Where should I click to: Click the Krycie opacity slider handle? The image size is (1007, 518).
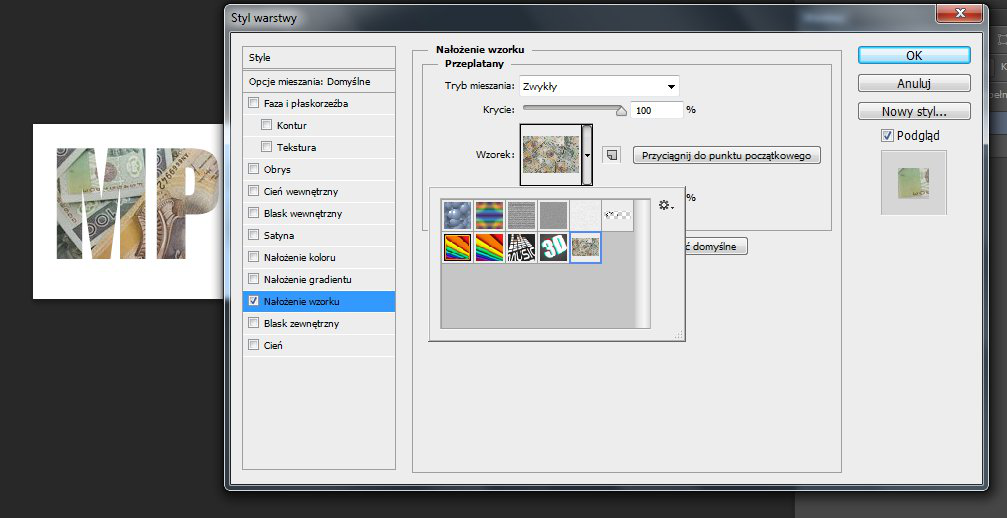[x=621, y=111]
